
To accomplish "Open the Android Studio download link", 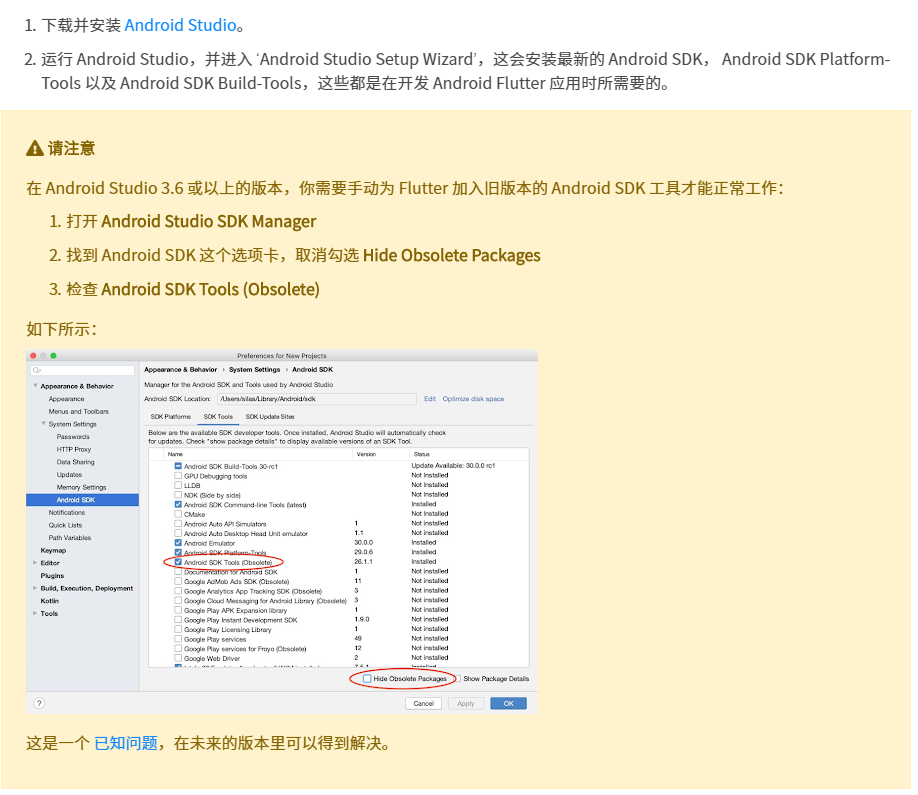I will click(180, 25).
